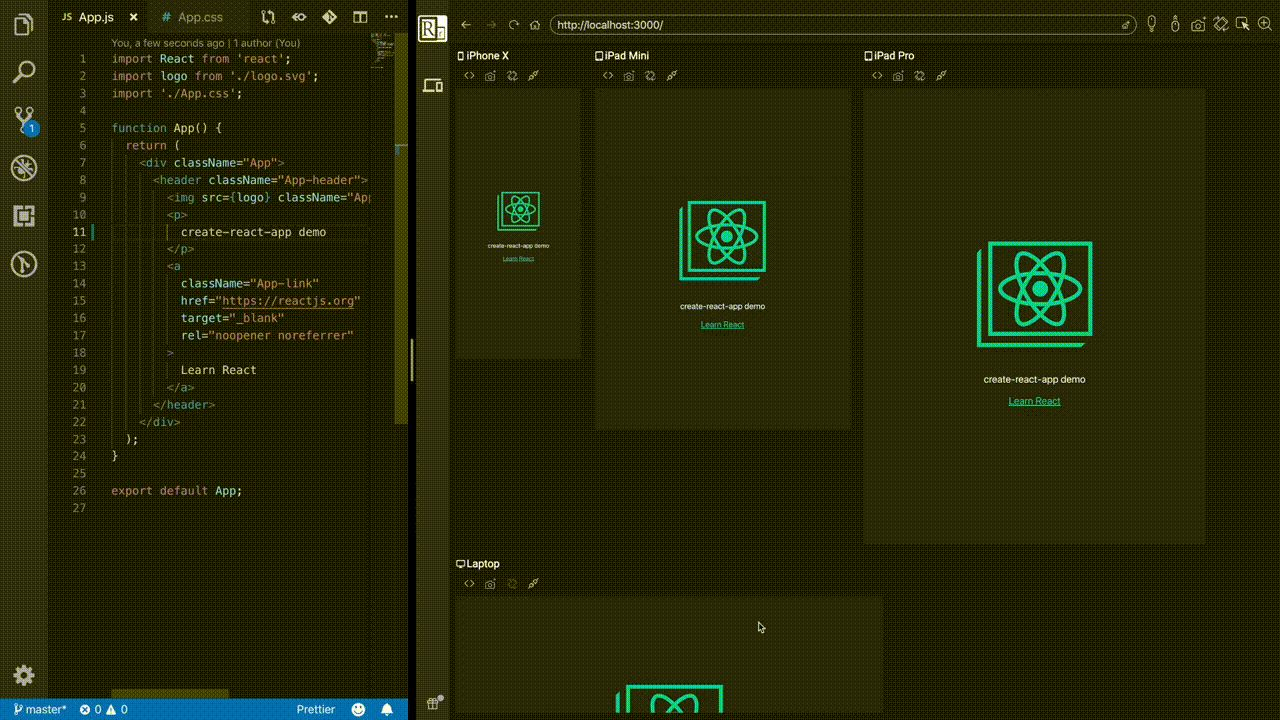The image size is (1280, 720).
Task: Open DevTools for Laptop
Action: (469, 584)
